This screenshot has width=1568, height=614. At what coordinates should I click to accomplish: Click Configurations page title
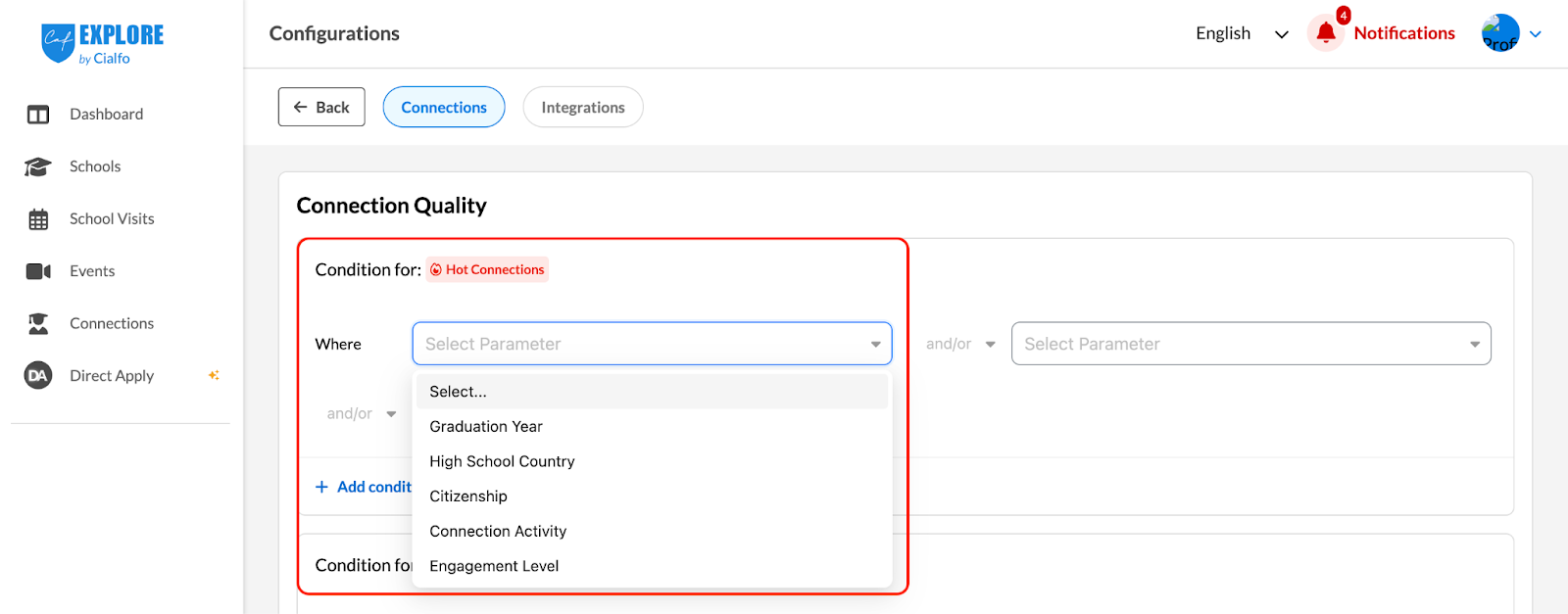click(x=334, y=33)
